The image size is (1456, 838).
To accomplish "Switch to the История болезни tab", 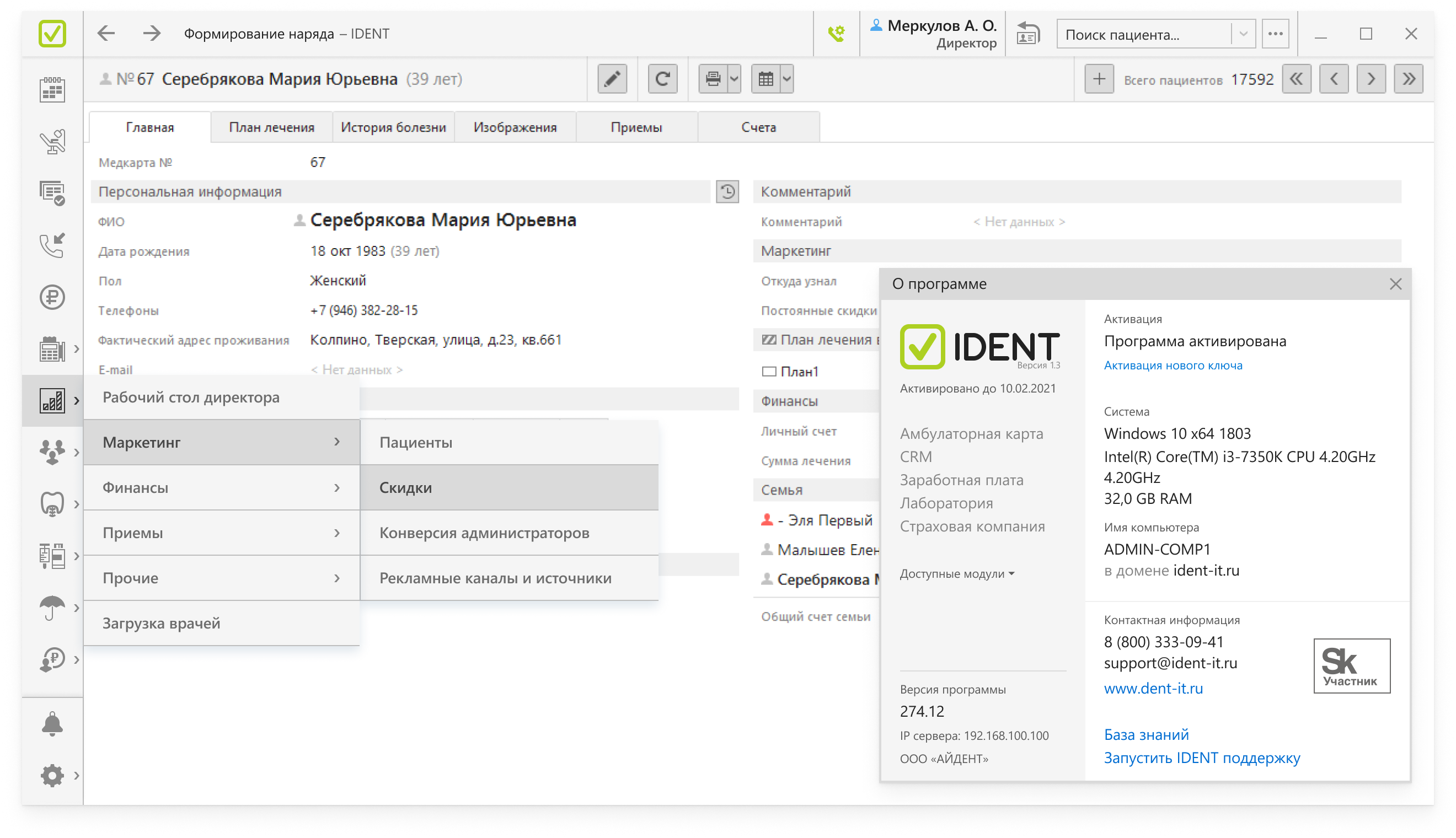I will tap(393, 127).
